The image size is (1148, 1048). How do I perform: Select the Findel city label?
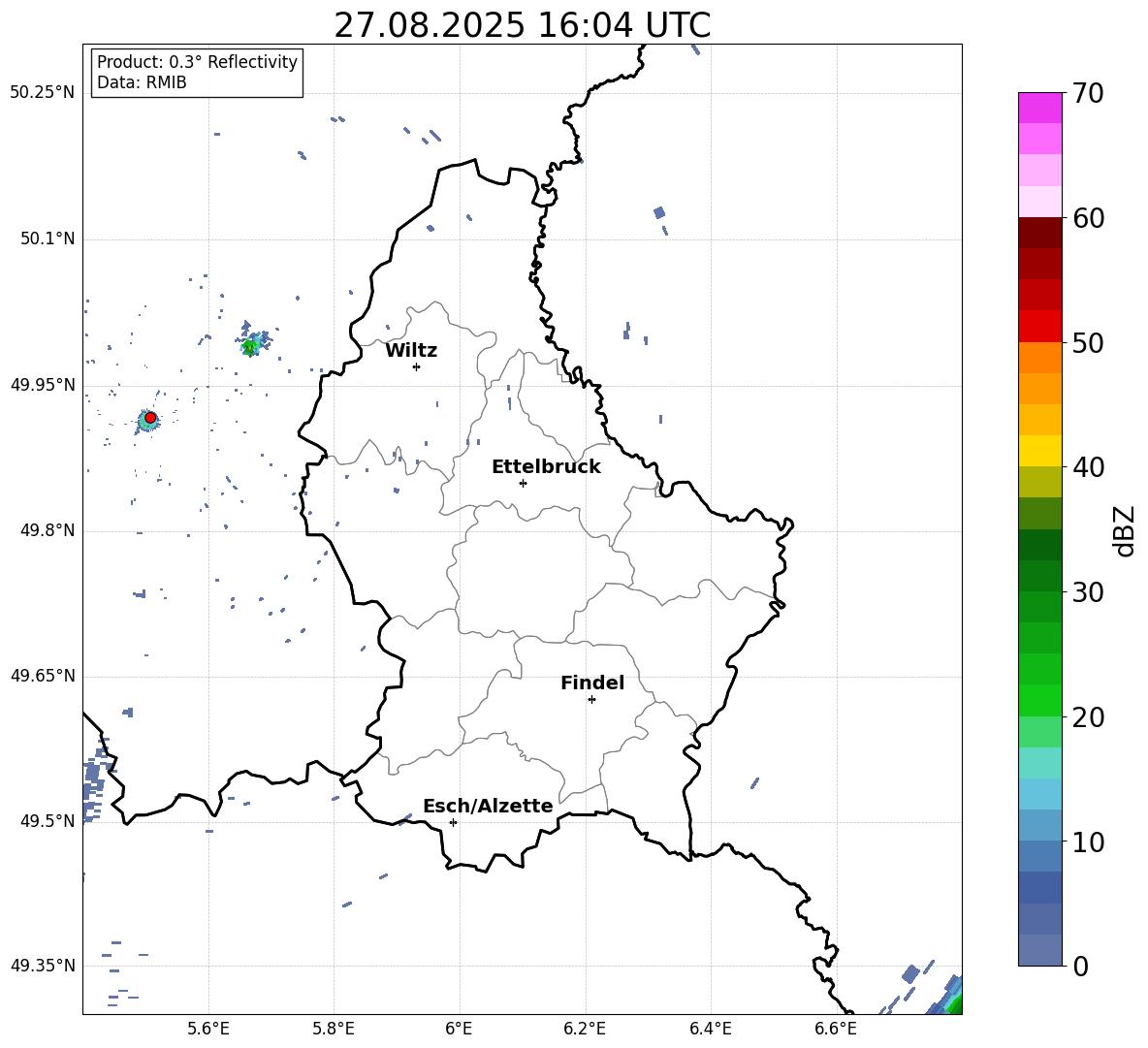tap(592, 683)
